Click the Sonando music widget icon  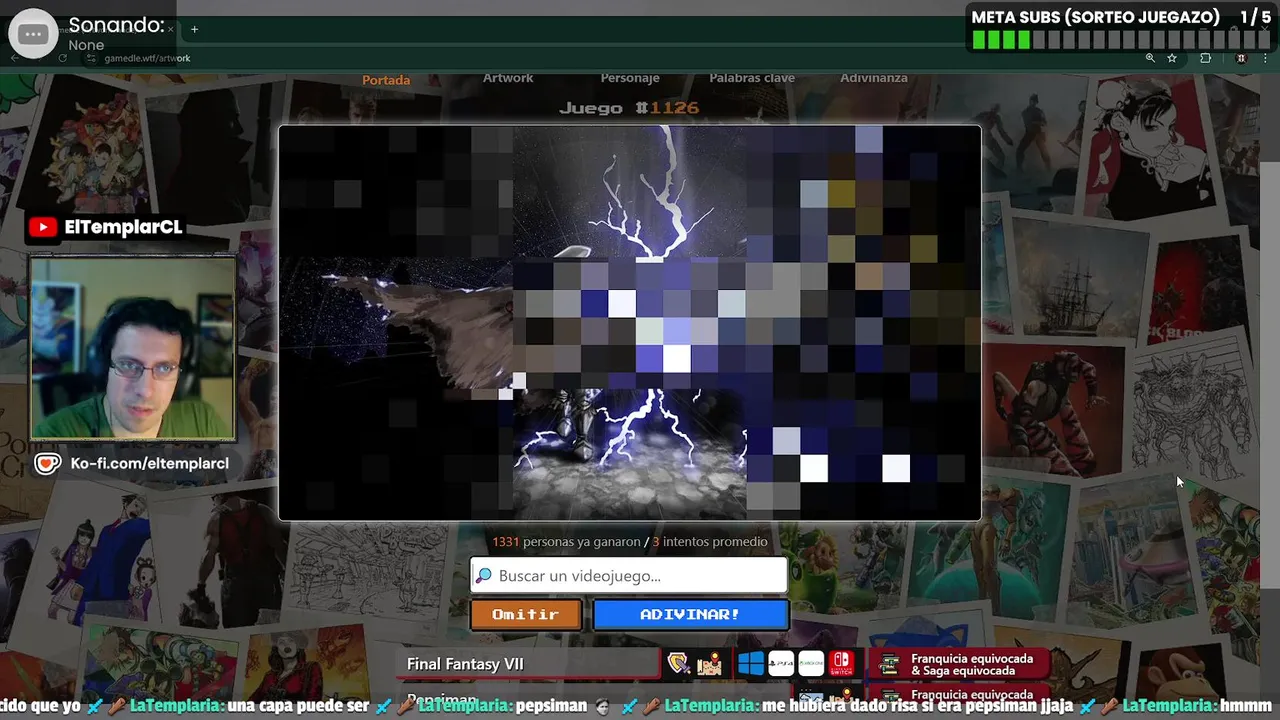(33, 34)
